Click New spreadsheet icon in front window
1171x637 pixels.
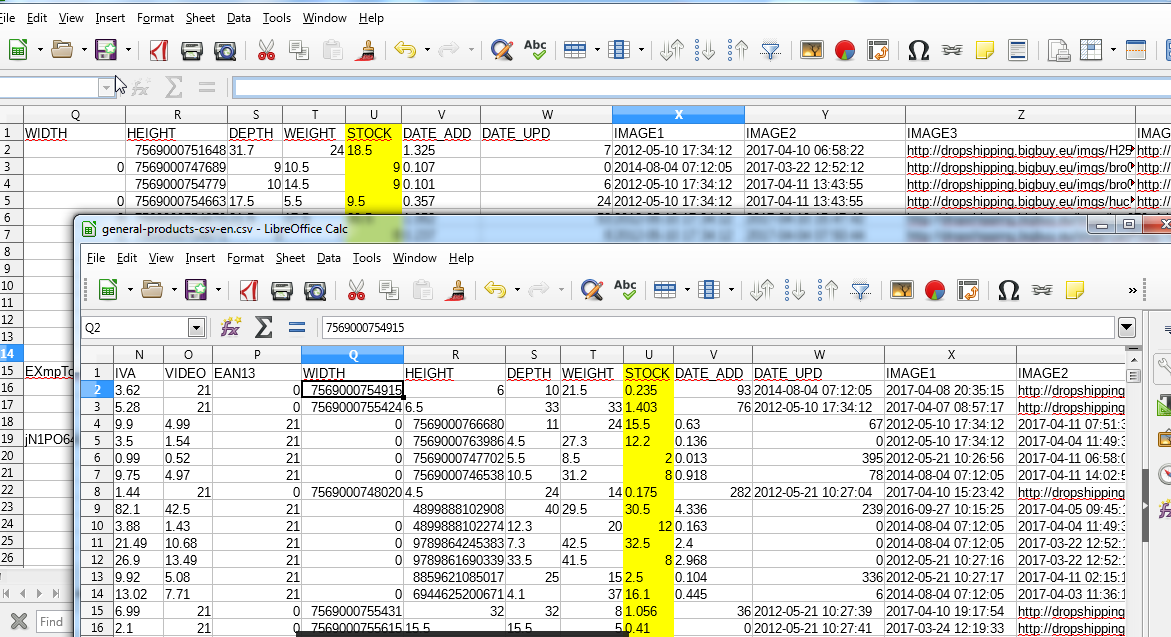[x=108, y=290]
